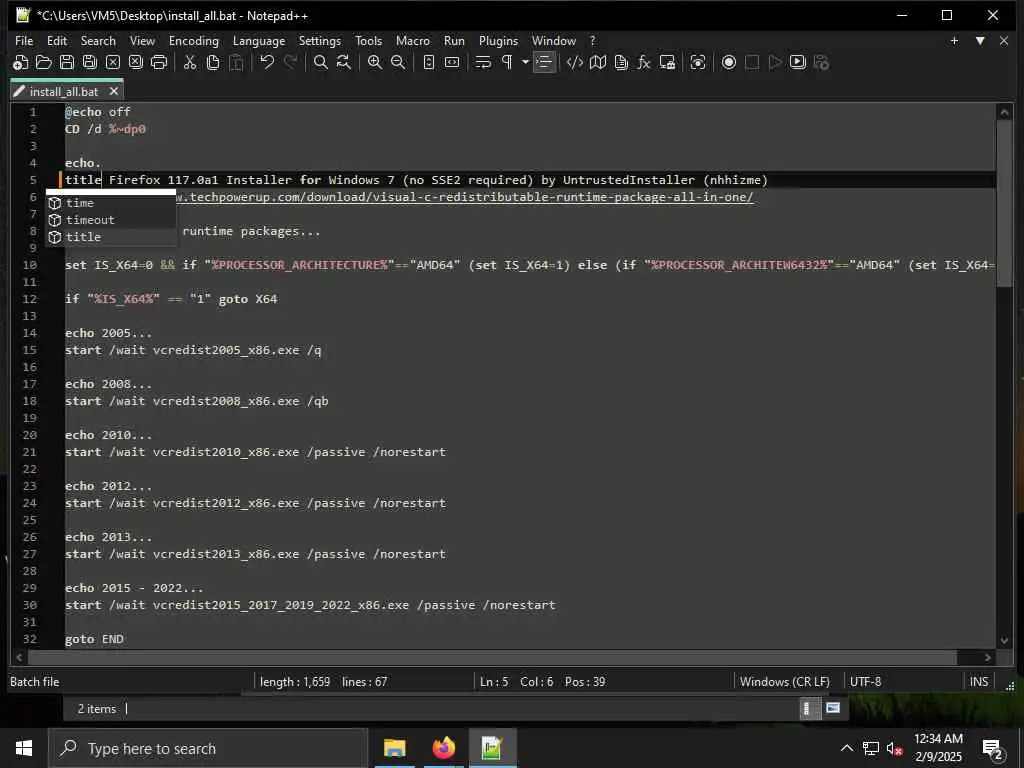Image resolution: width=1024 pixels, height=768 pixels.
Task: Copy selection using the Copy icon
Action: coord(213,62)
